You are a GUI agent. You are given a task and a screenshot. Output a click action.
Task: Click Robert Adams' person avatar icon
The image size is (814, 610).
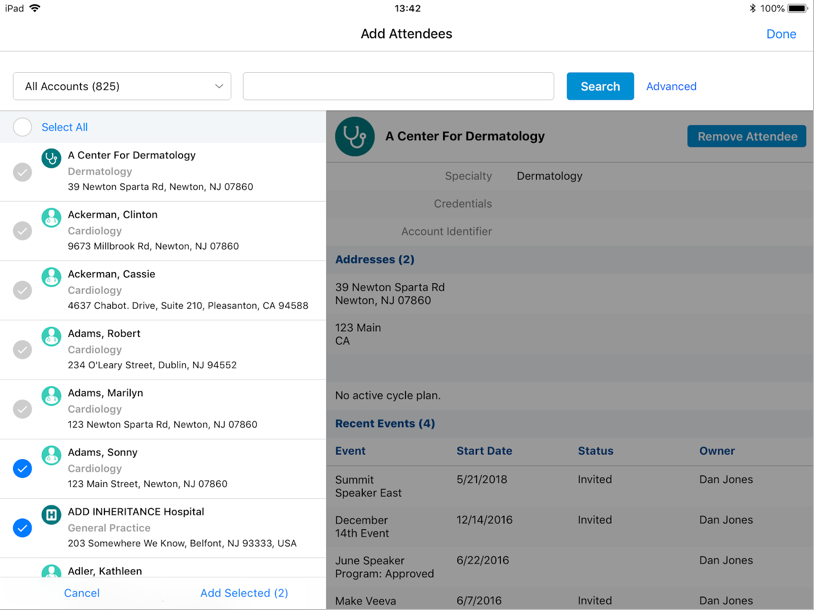tap(51, 336)
